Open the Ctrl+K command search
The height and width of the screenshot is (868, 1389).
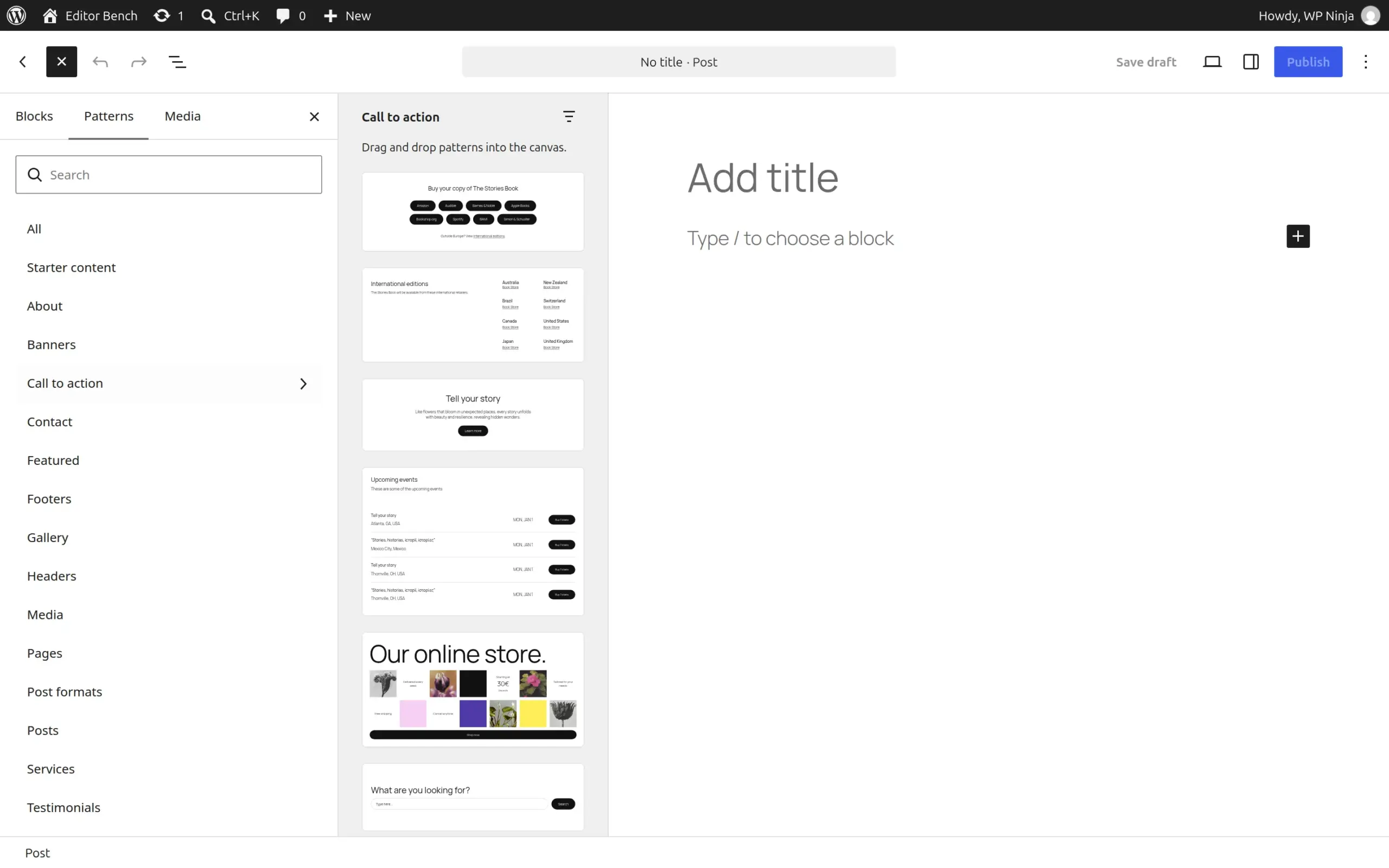[230, 16]
